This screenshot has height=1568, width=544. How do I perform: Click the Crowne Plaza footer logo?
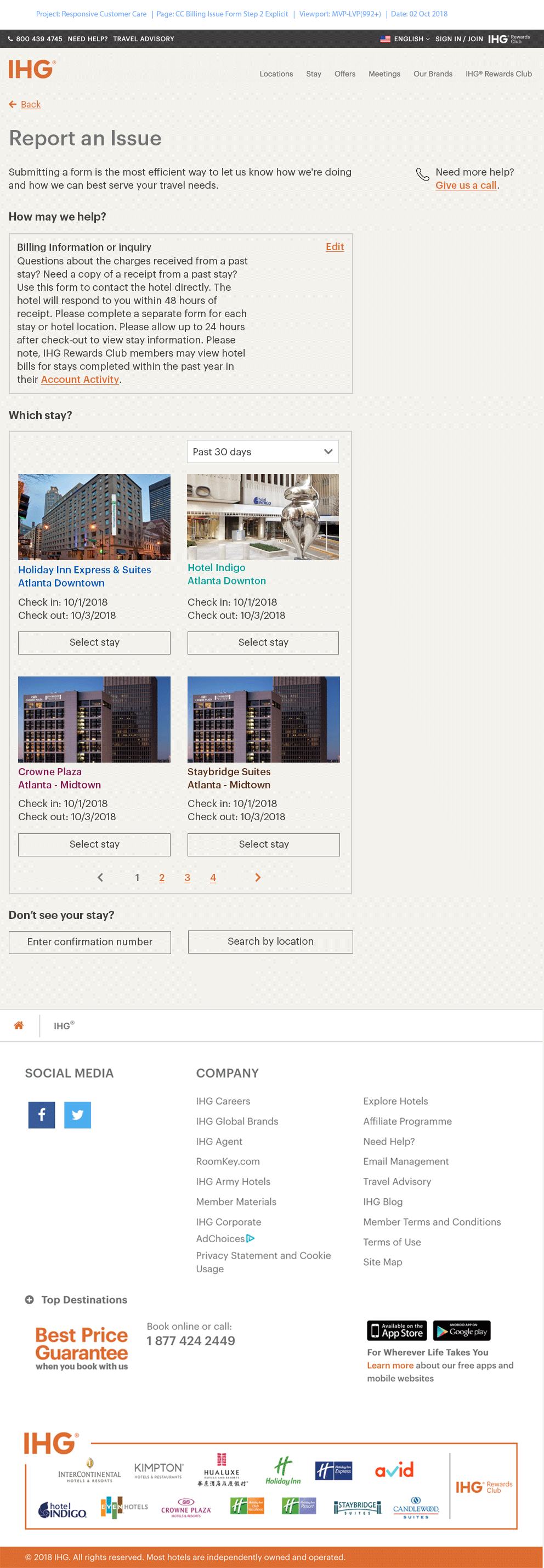click(x=186, y=1508)
